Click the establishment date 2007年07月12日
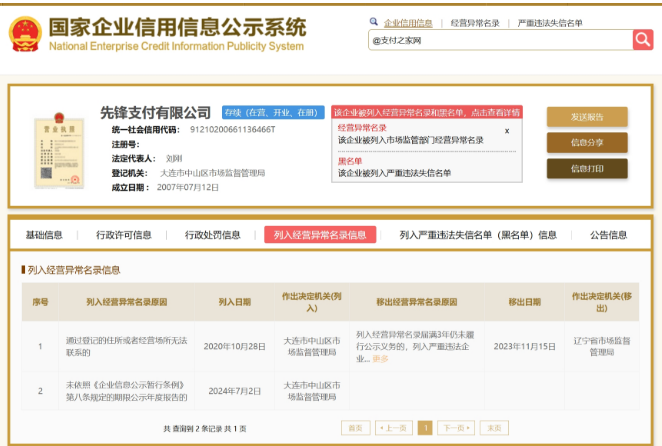Image resolution: width=662 pixels, height=446 pixels. coord(188,187)
